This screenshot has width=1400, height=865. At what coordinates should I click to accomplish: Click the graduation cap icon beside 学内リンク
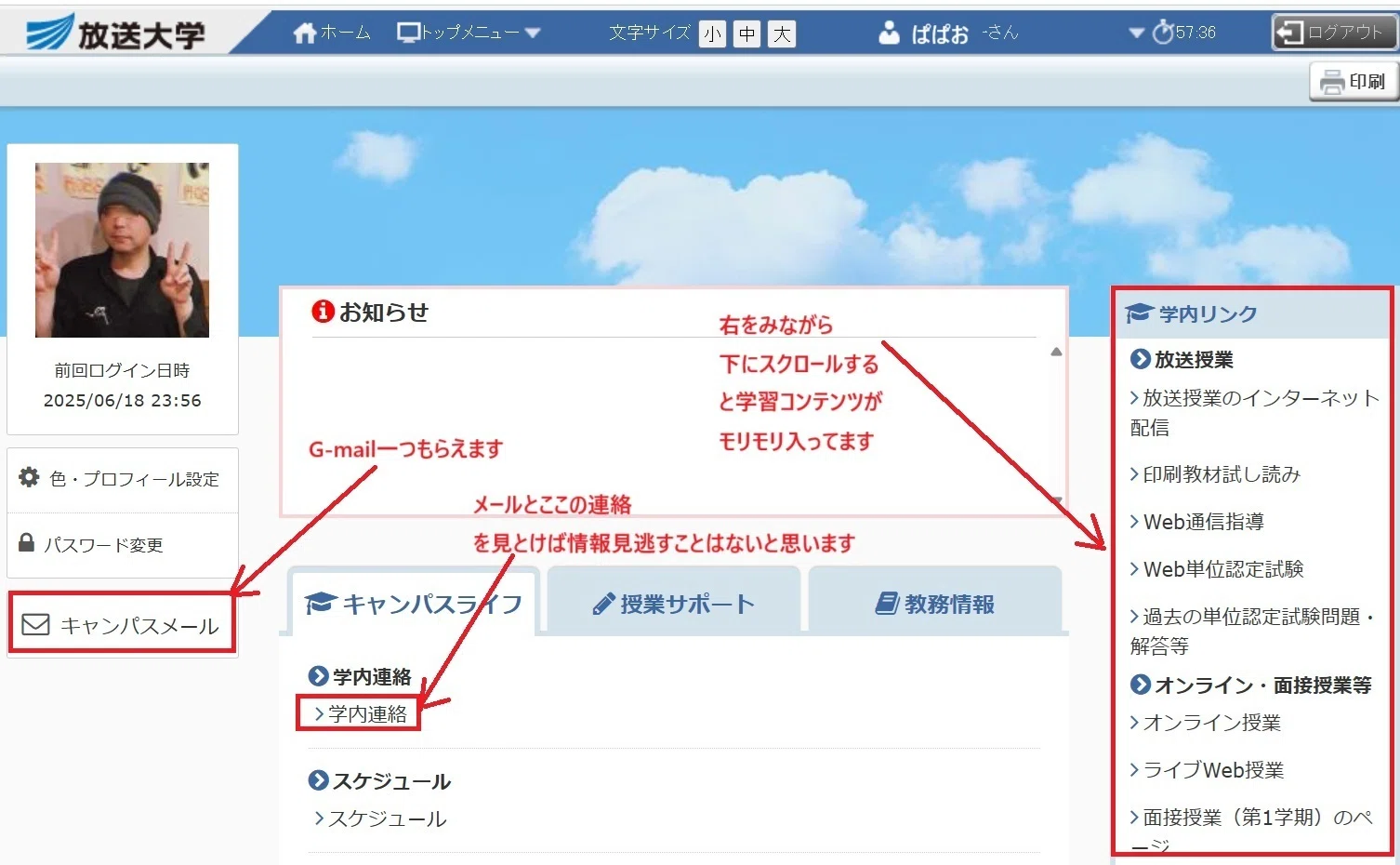[x=1139, y=313]
